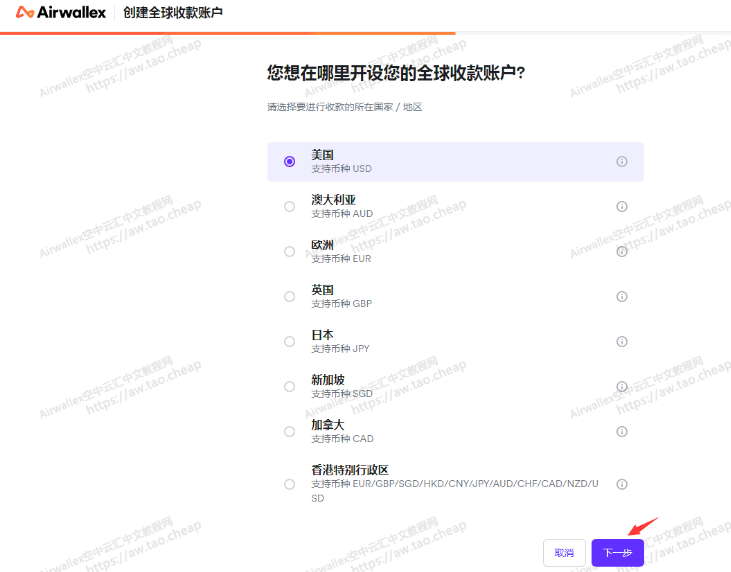Click the Airwallex logo

[61, 13]
